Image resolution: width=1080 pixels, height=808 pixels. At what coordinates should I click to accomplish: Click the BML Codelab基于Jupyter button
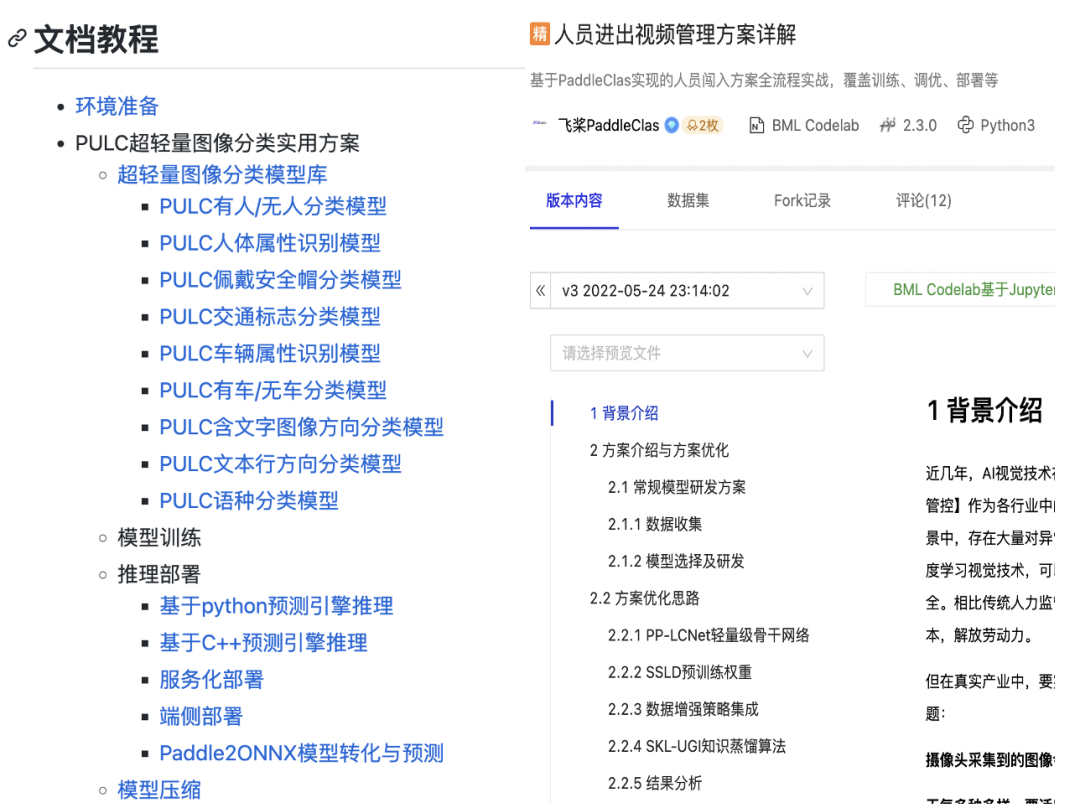pos(973,289)
